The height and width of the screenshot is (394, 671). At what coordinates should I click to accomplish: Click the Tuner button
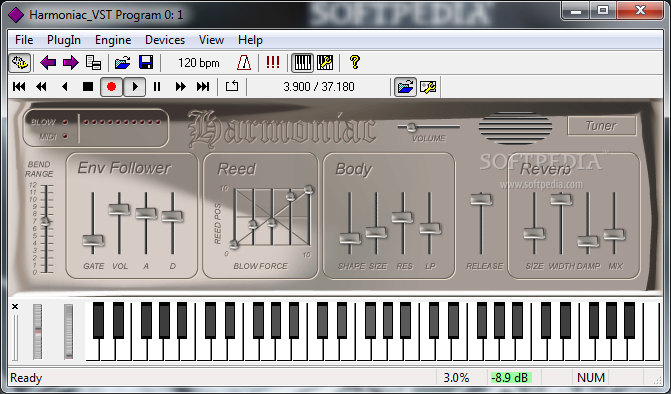tap(602, 126)
